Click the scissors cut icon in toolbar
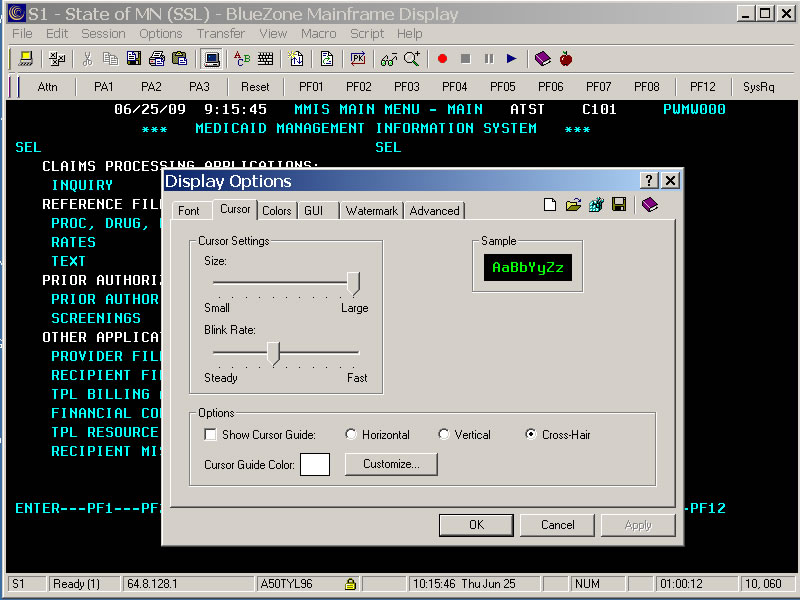This screenshot has height=600, width=800. coord(88,59)
